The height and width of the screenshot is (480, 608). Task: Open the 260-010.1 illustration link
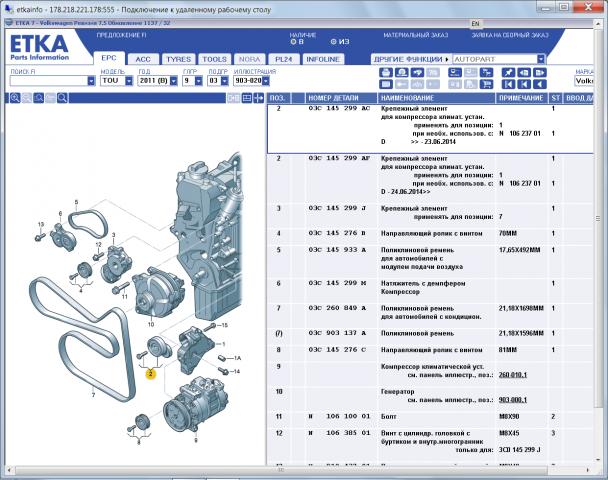pos(513,375)
